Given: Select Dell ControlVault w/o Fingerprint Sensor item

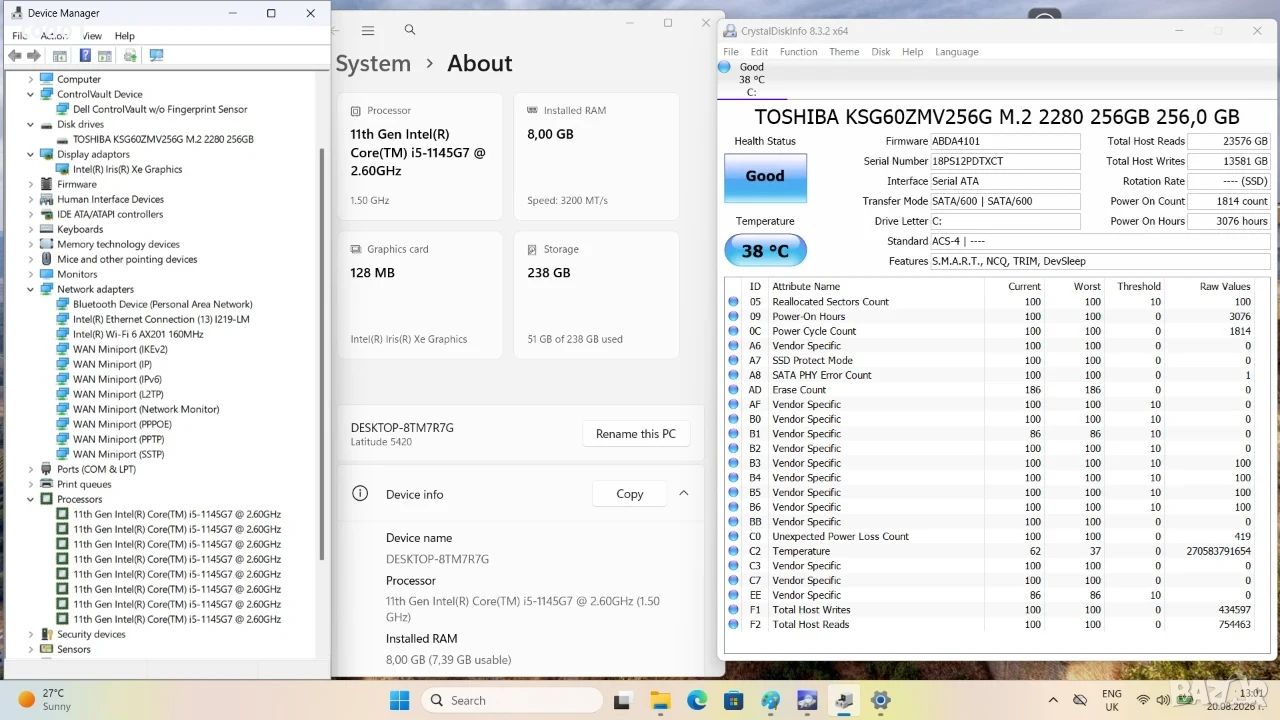Looking at the screenshot, I should pyautogui.click(x=160, y=109).
